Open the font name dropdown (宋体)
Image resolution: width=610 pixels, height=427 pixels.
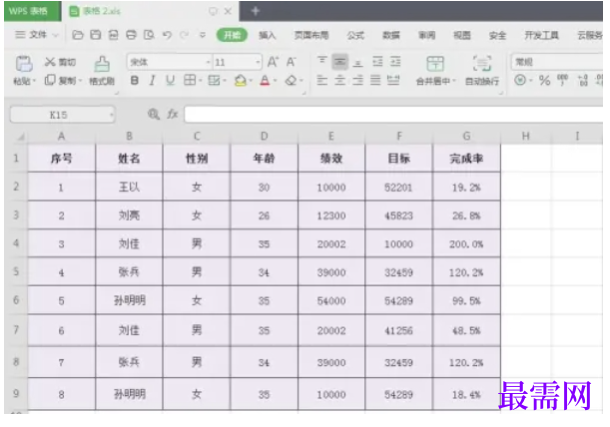pyautogui.click(x=208, y=62)
